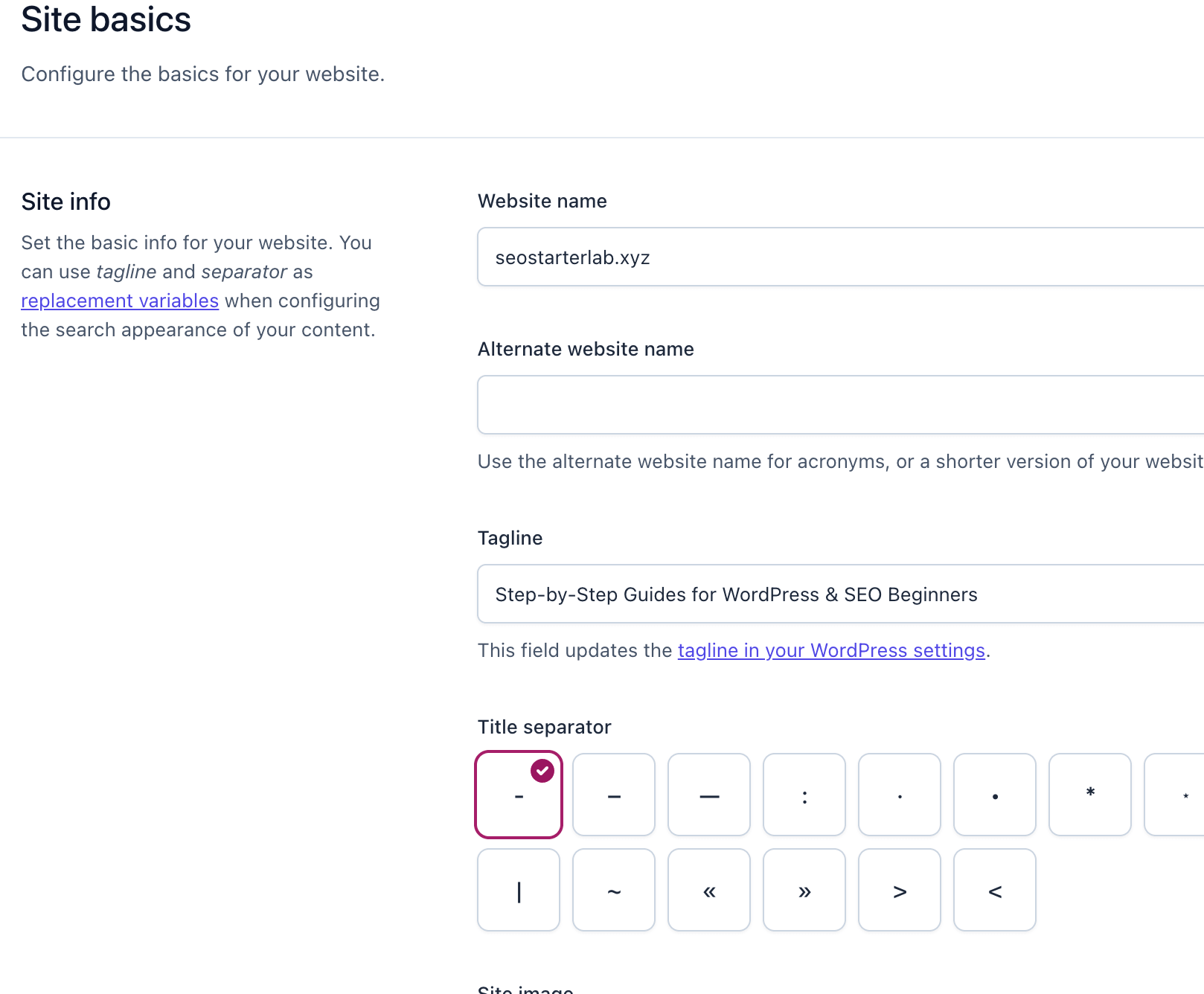This screenshot has width=1204, height=994.
Task: Select the double left angle quote separator
Action: pyautogui.click(x=709, y=890)
